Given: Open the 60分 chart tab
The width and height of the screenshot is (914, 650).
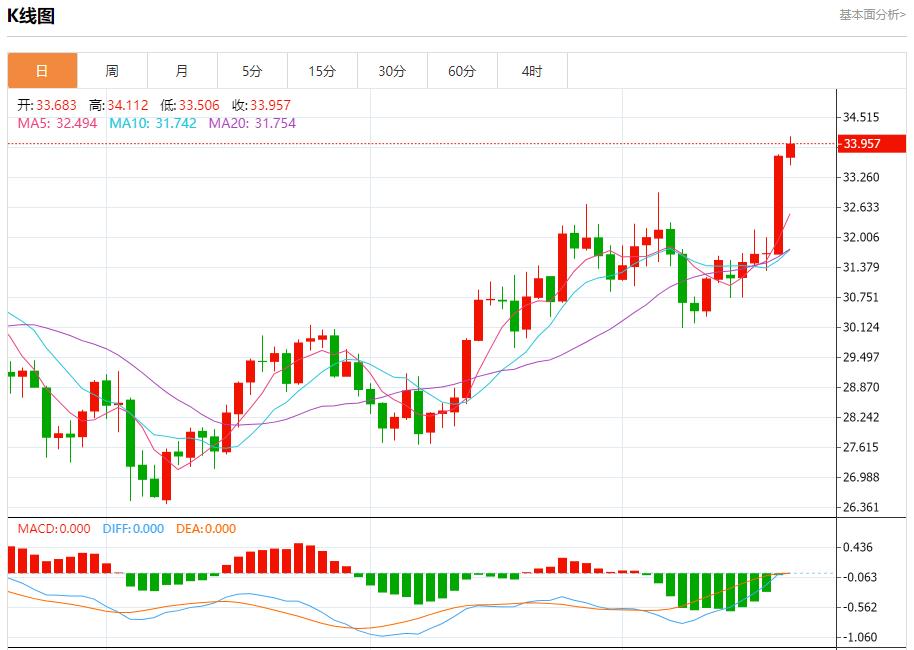Looking at the screenshot, I should (x=462, y=71).
